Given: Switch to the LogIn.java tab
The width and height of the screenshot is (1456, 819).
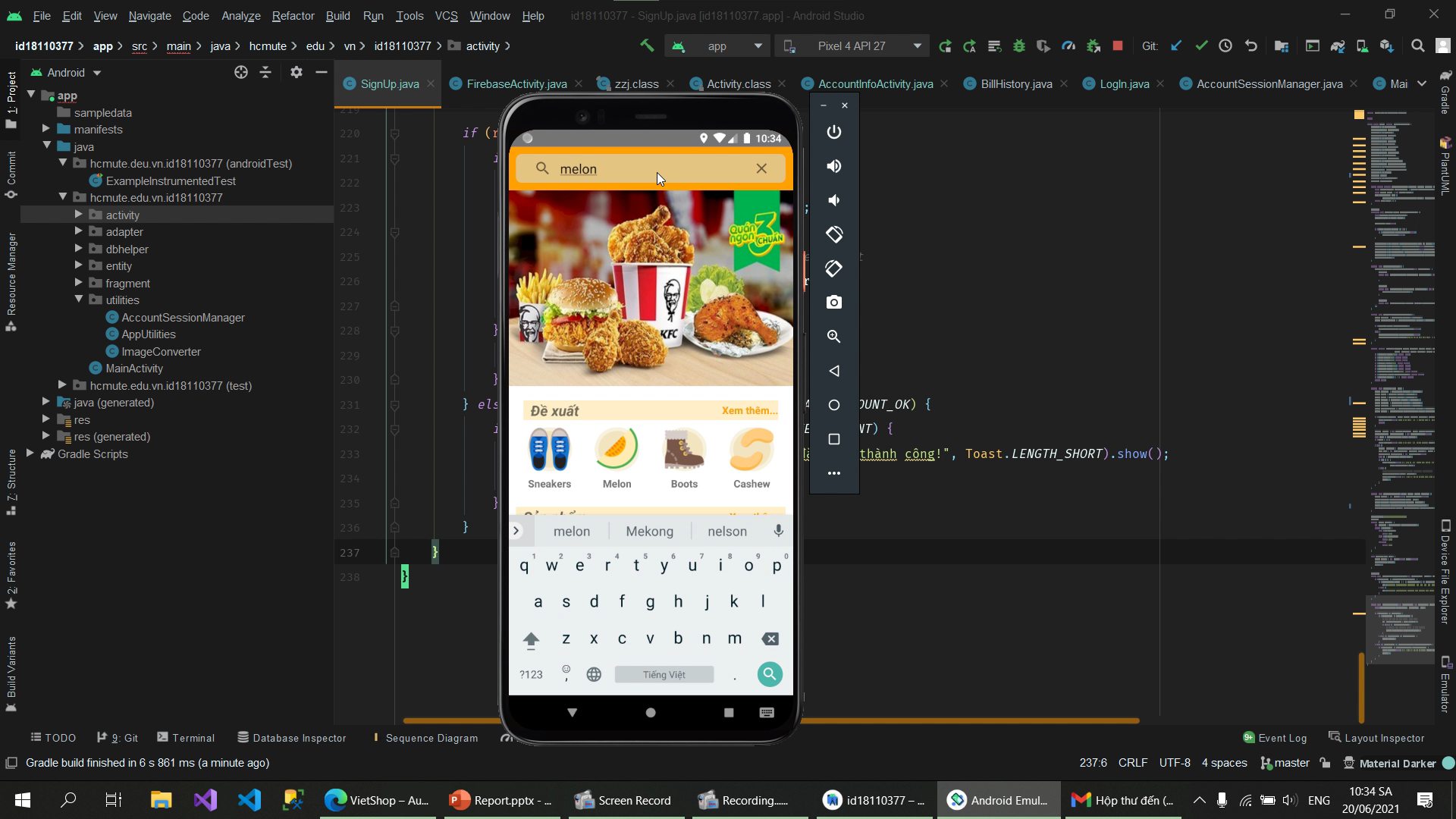Looking at the screenshot, I should click(1124, 84).
